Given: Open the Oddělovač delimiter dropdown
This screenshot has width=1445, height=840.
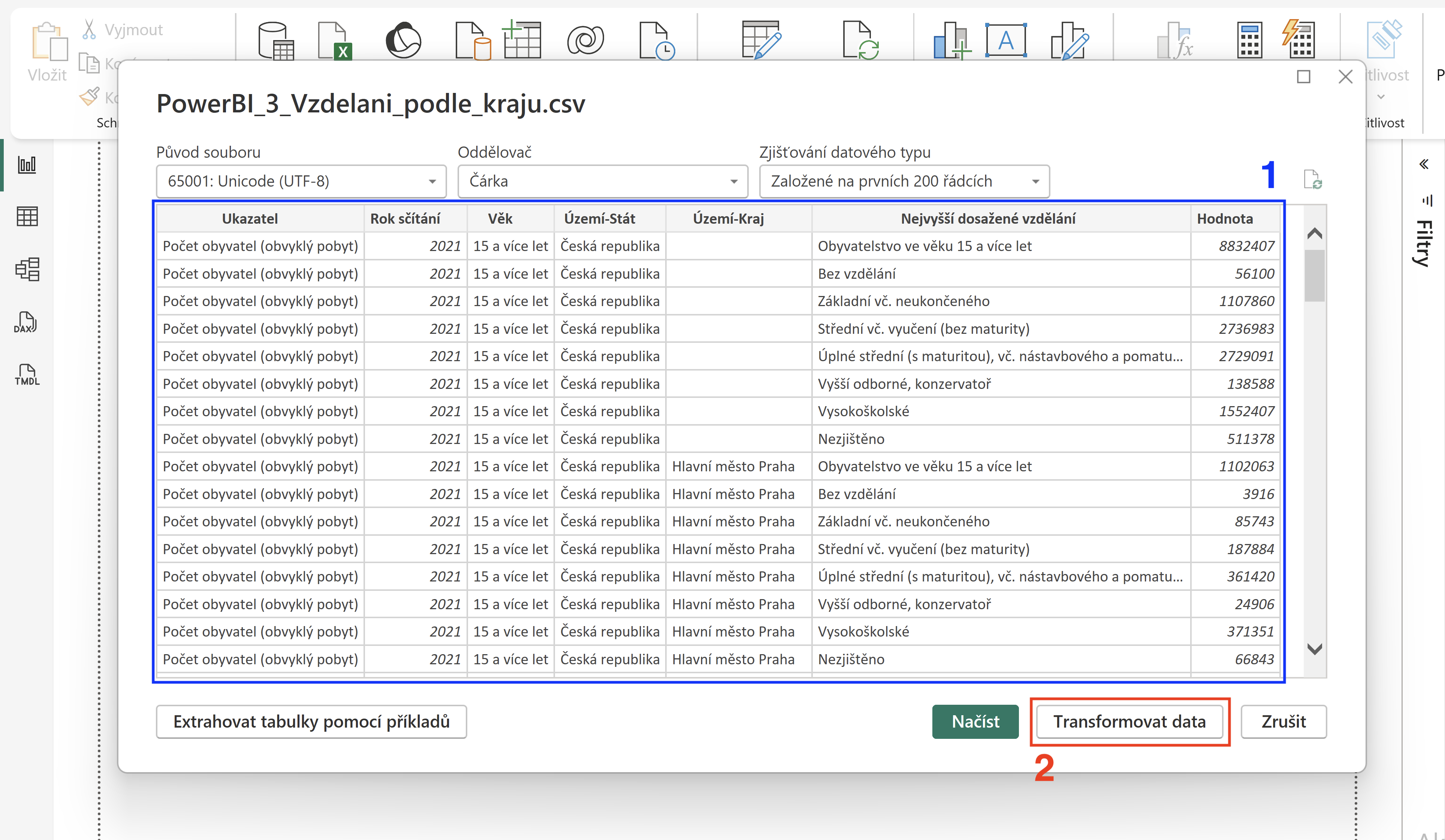Looking at the screenshot, I should click(x=603, y=181).
